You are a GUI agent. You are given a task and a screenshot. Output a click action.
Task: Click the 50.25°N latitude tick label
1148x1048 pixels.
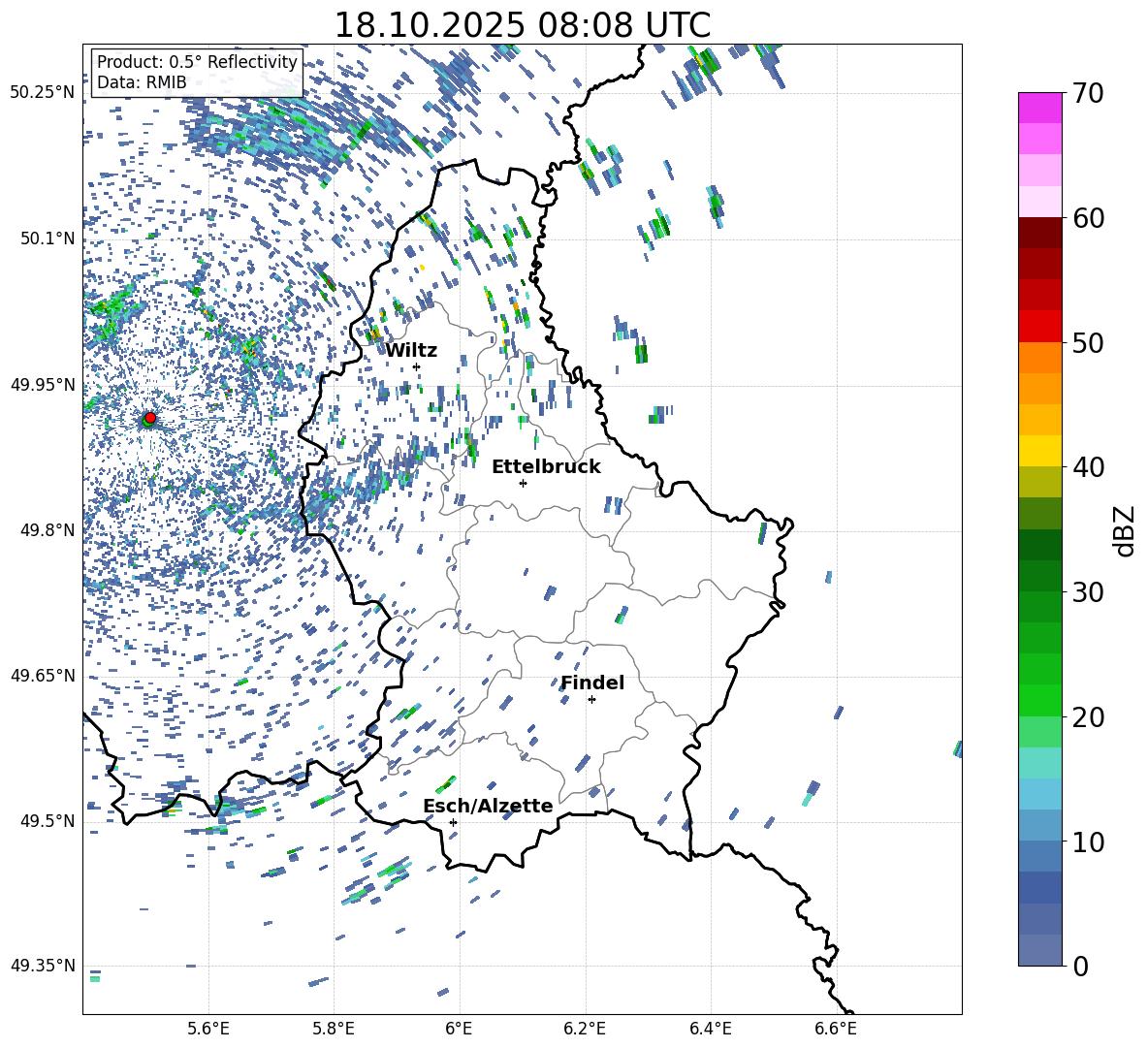pos(43,92)
